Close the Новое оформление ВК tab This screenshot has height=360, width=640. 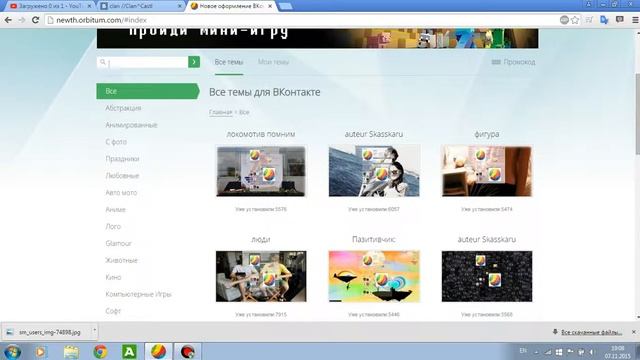(270, 6)
